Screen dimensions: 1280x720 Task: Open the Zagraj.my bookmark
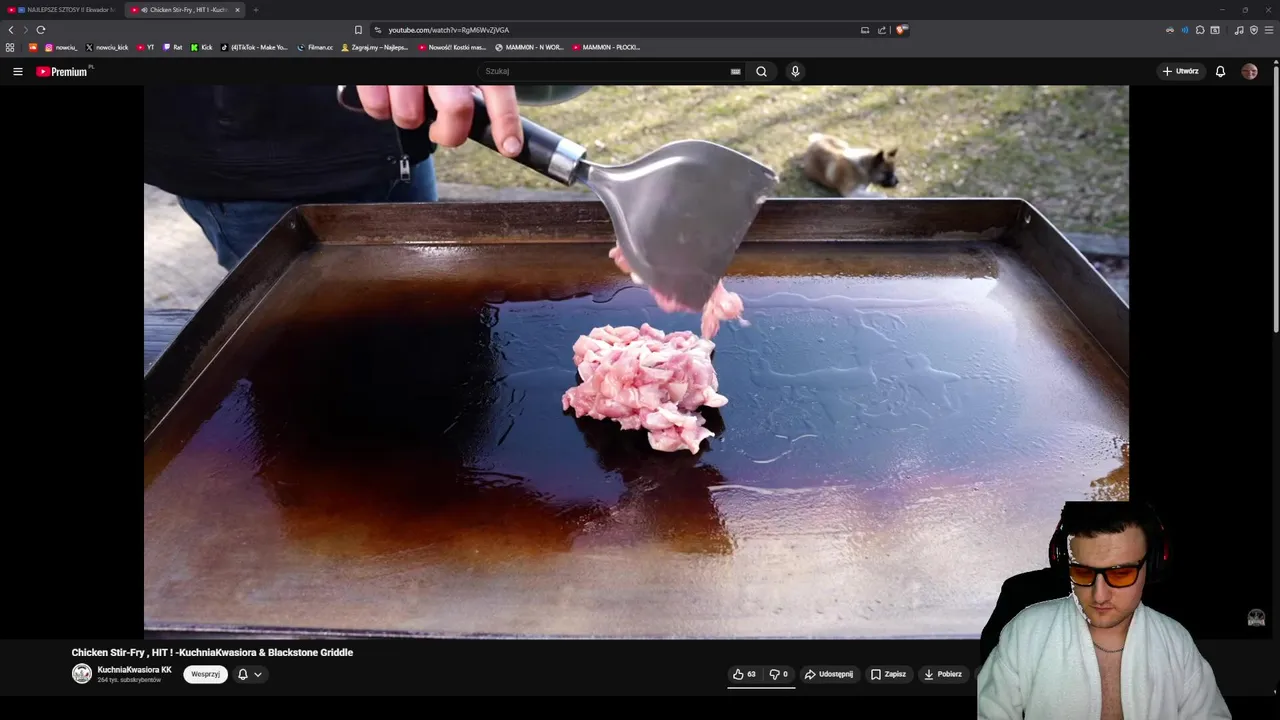click(x=377, y=47)
